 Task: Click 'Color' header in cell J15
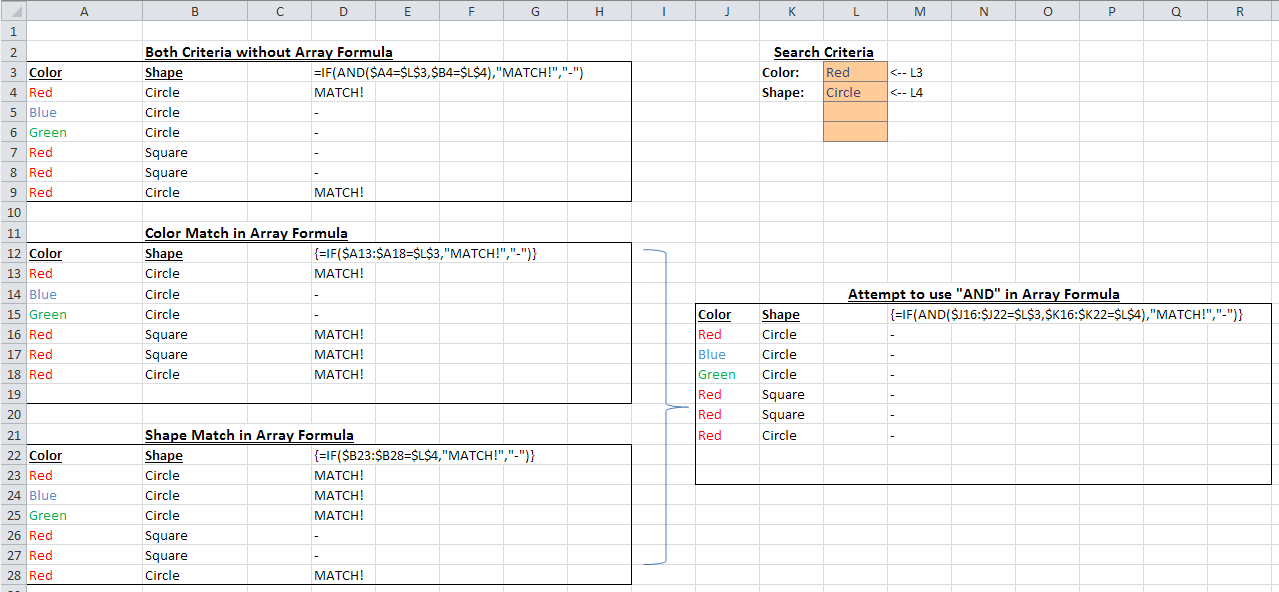(714, 314)
